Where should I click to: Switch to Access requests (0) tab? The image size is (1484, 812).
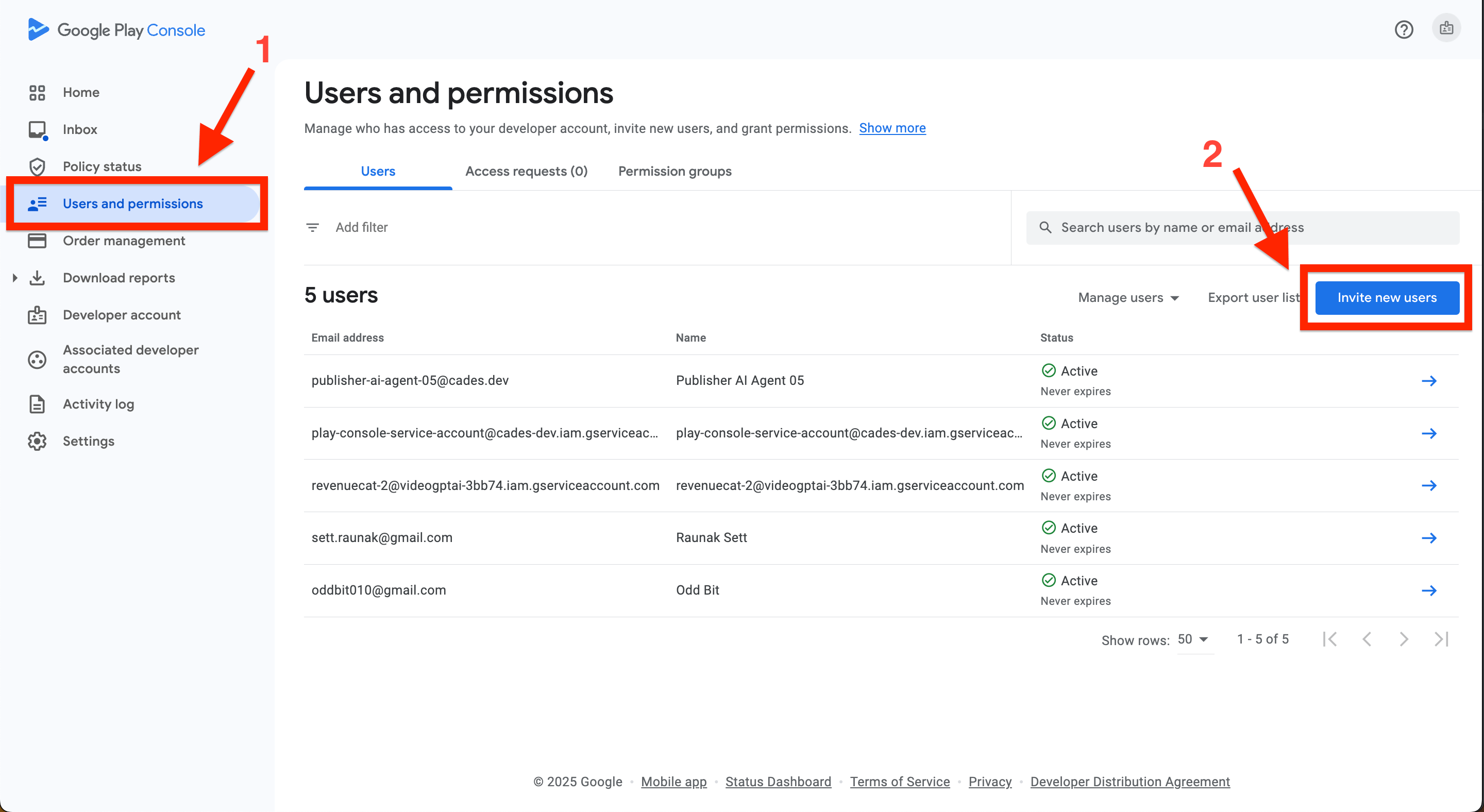tap(527, 172)
